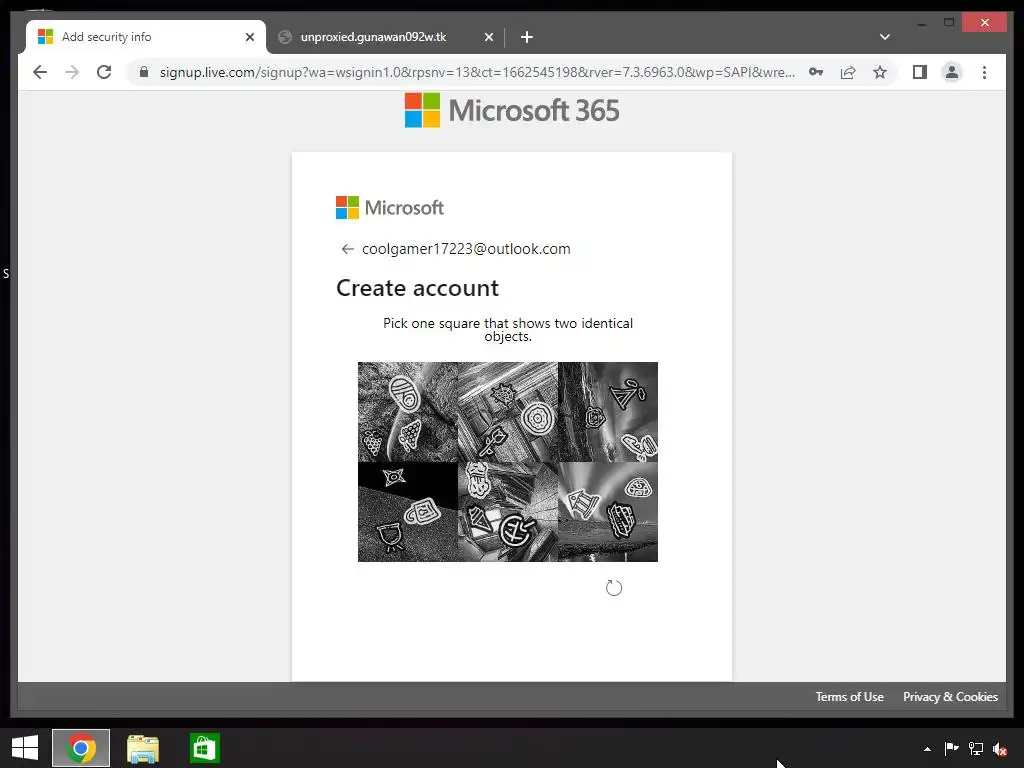Close the Chrome window
1024x768 pixels.
985,23
